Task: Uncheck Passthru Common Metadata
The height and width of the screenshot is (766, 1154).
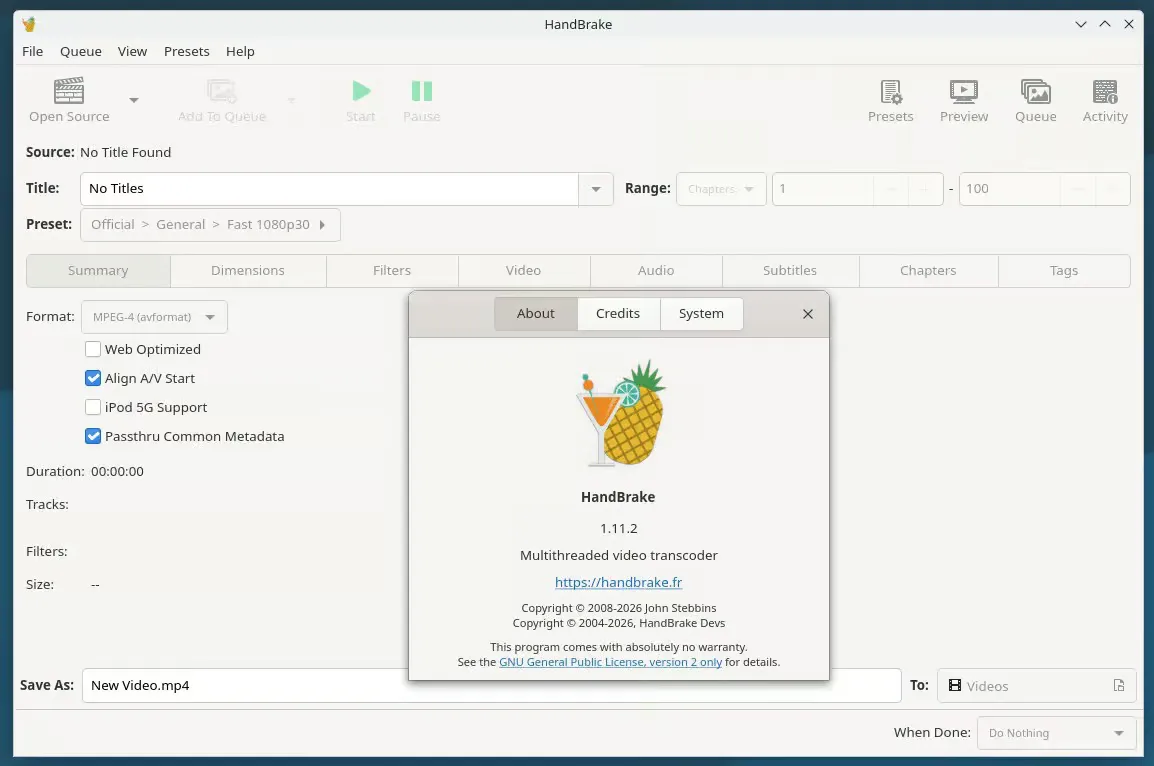Action: point(93,436)
